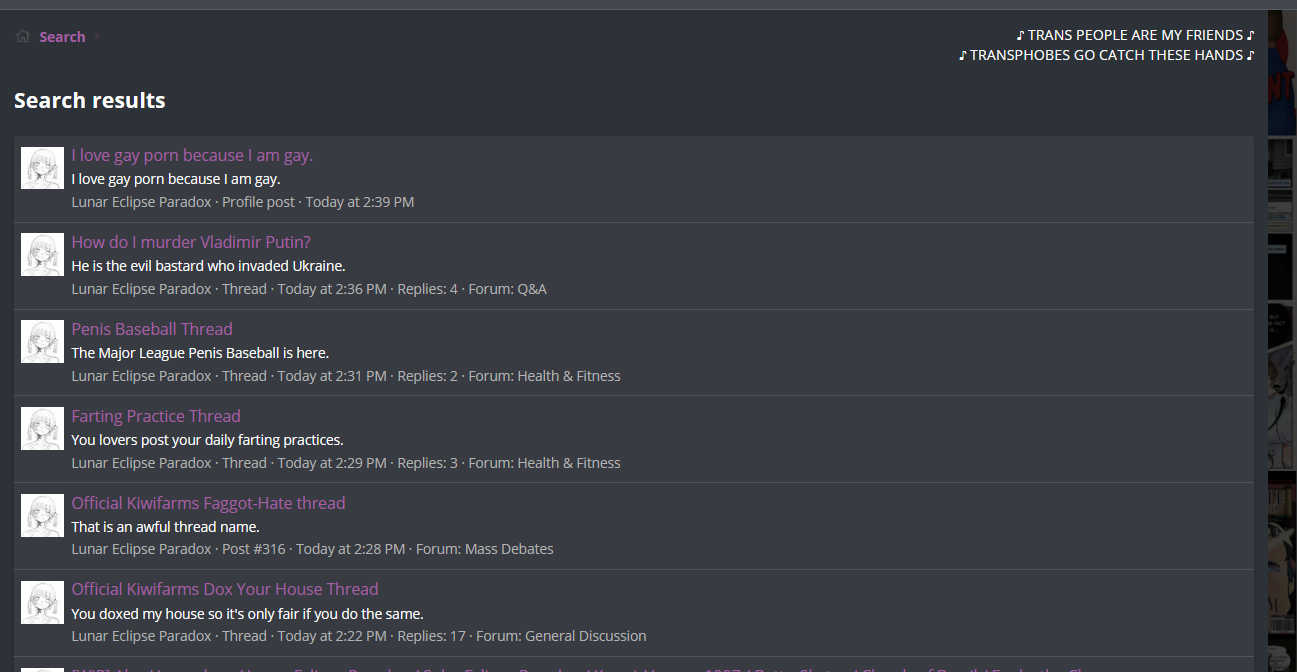The width and height of the screenshot is (1297, 672).
Task: Click the "You lovers post your daily farting practices." snippet
Action: pos(207,440)
